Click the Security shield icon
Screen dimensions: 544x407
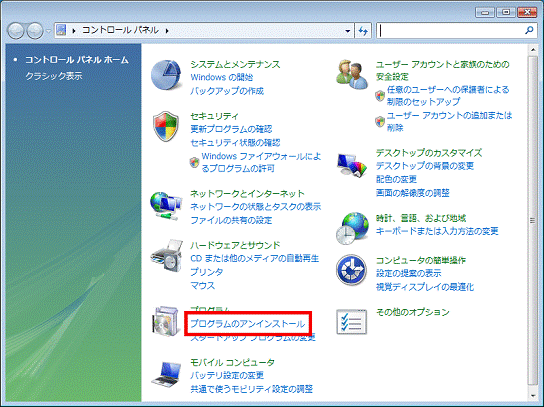(x=166, y=126)
